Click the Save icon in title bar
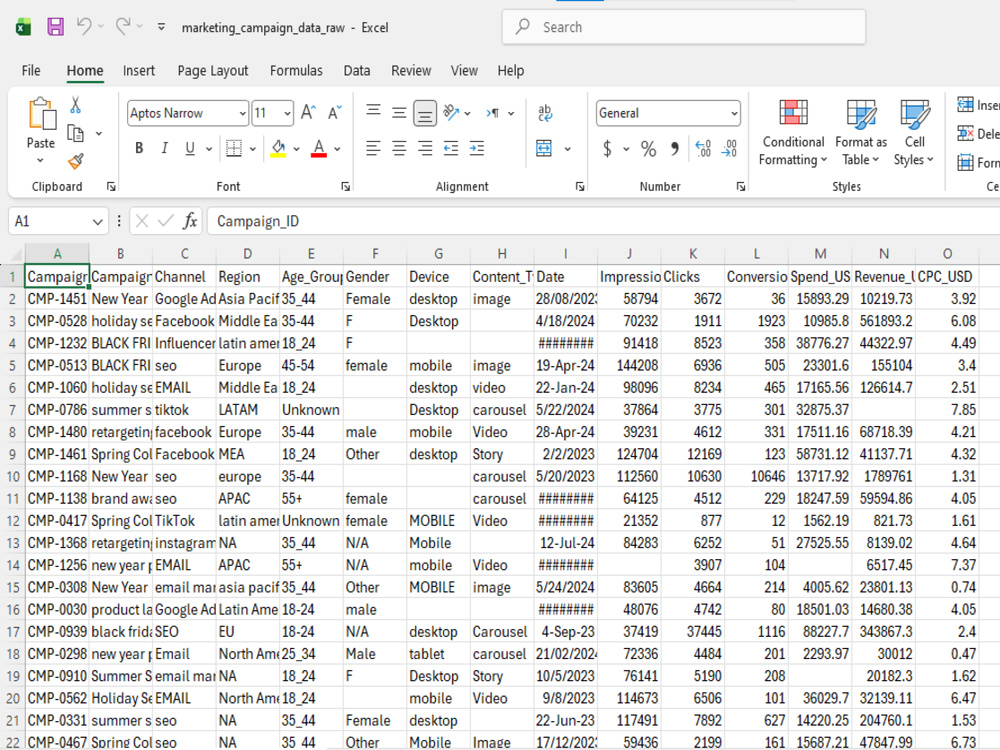Image resolution: width=1000 pixels, height=750 pixels. click(x=55, y=27)
